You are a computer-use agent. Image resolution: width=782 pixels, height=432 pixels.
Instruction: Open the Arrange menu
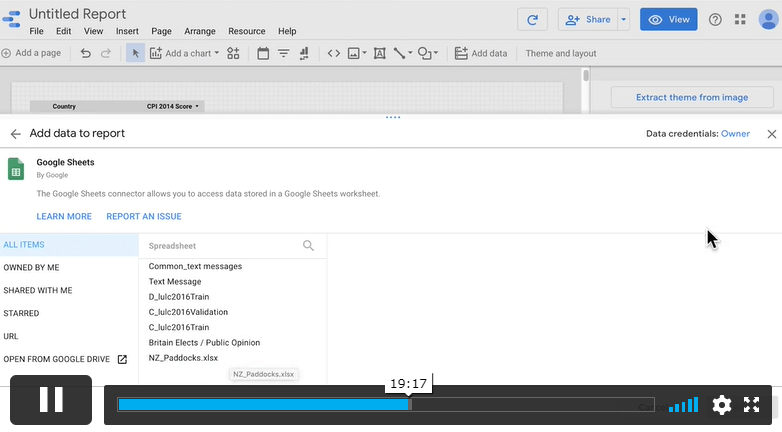tap(200, 31)
